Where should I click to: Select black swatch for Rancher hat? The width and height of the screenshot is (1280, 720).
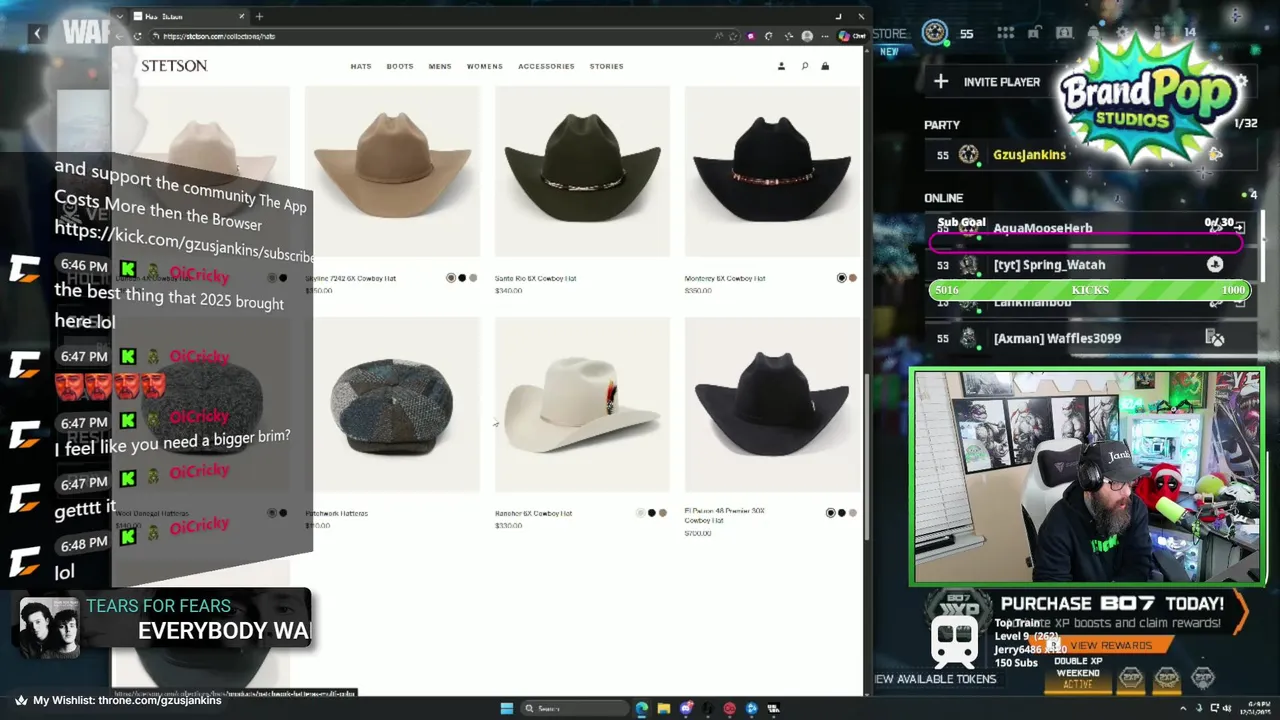pos(651,513)
